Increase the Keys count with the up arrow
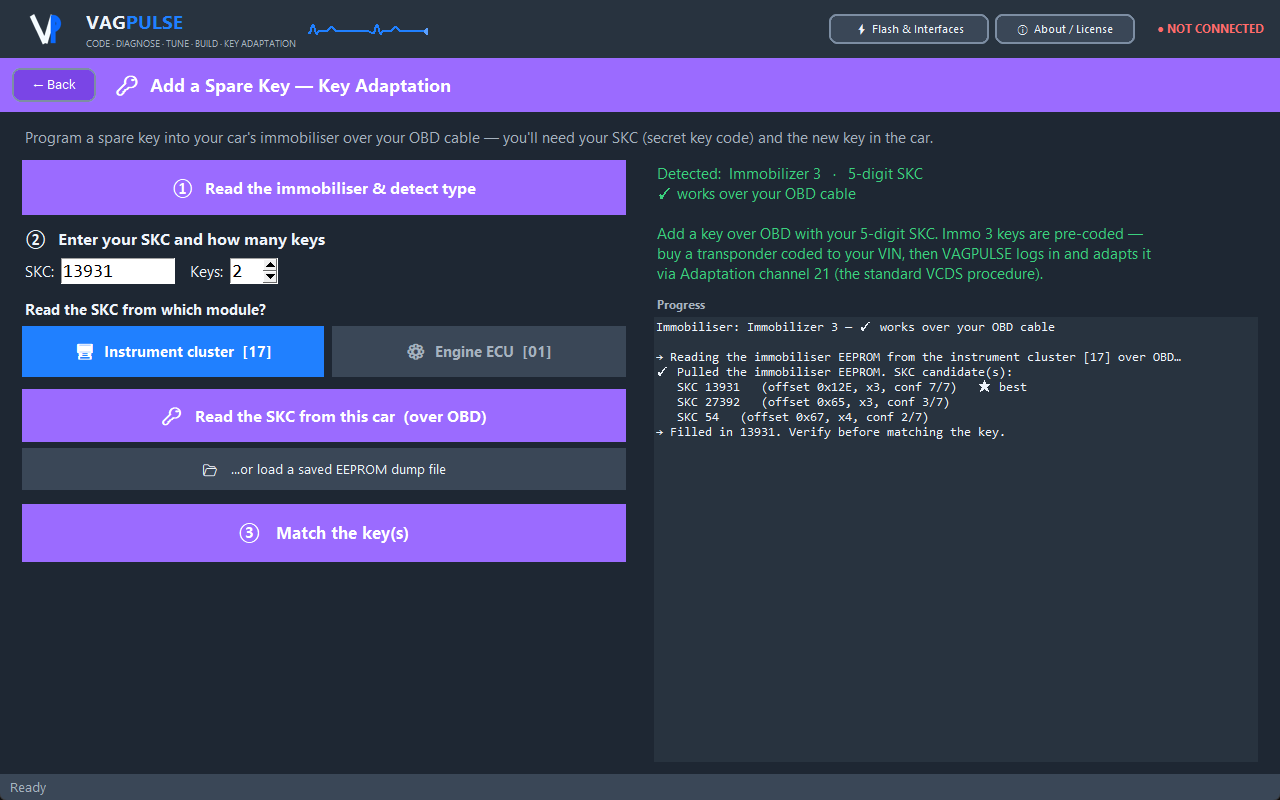Screen dimensions: 1280x800 [270, 265]
